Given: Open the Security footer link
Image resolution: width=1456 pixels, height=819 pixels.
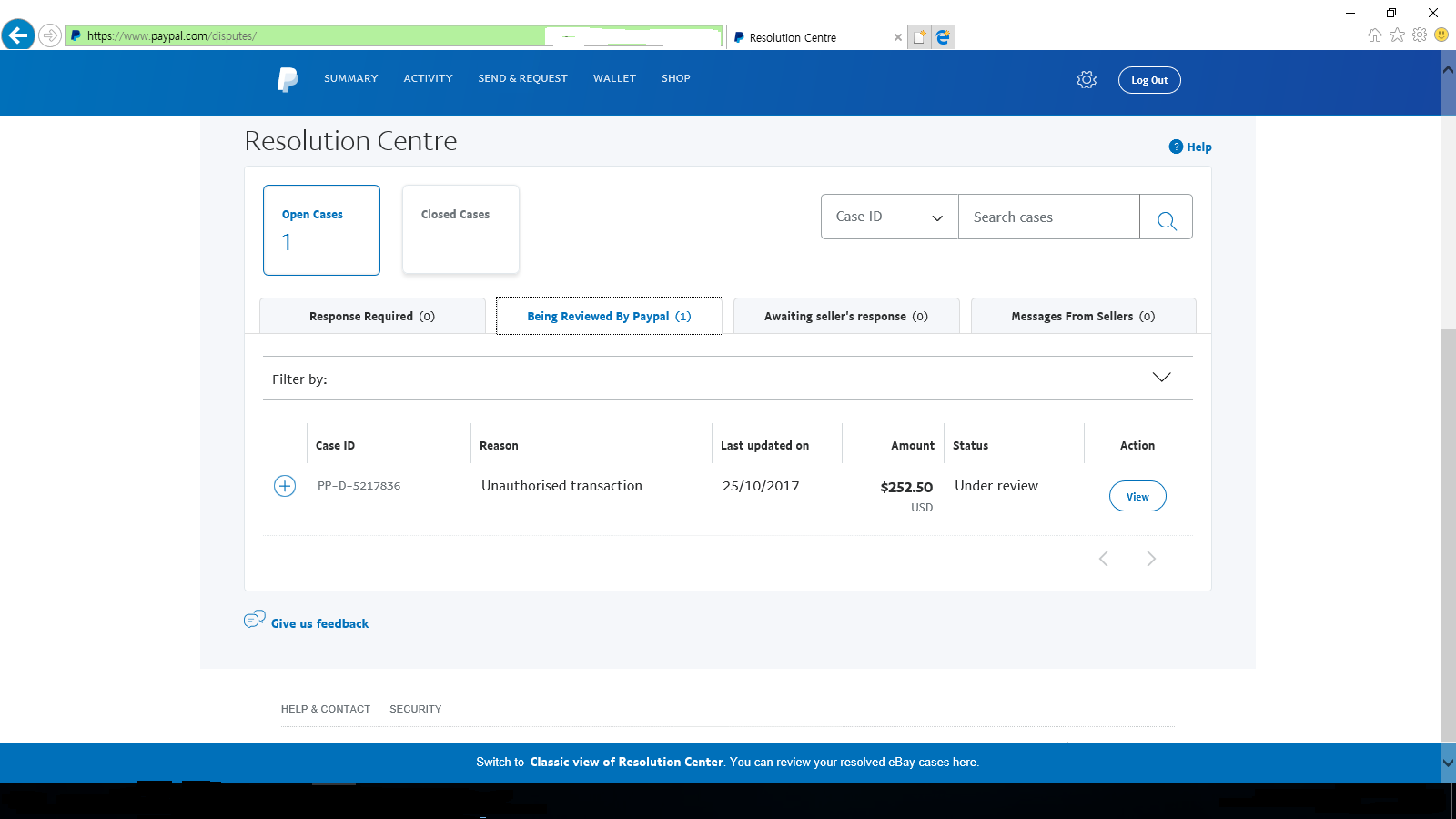Looking at the screenshot, I should pos(416,709).
